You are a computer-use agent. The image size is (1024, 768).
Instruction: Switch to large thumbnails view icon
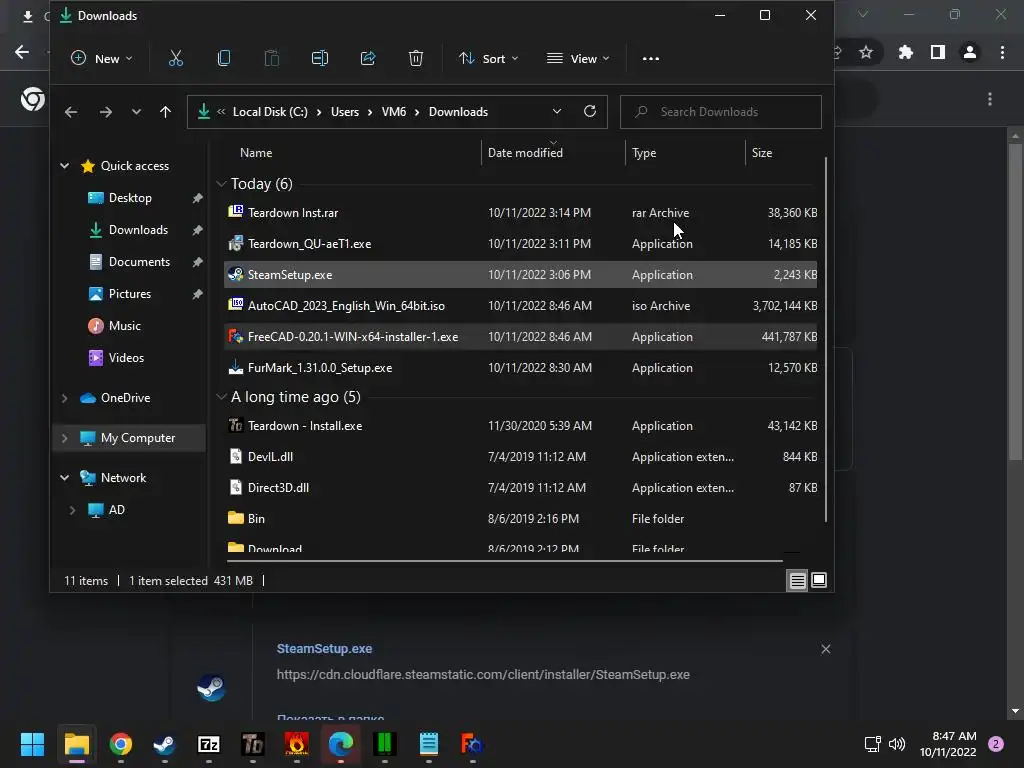pos(818,580)
